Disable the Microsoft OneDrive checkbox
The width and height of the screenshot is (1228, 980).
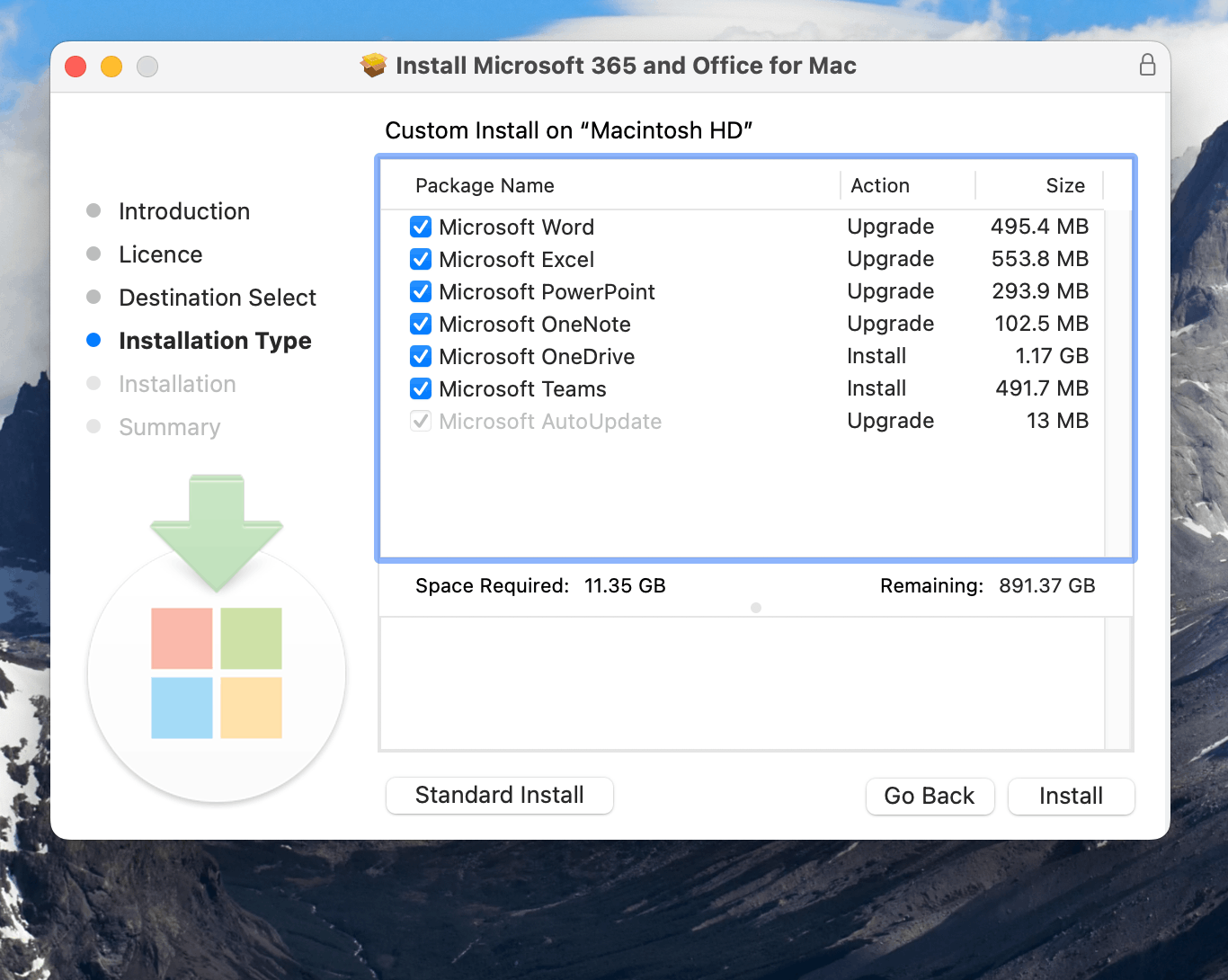pyautogui.click(x=421, y=356)
